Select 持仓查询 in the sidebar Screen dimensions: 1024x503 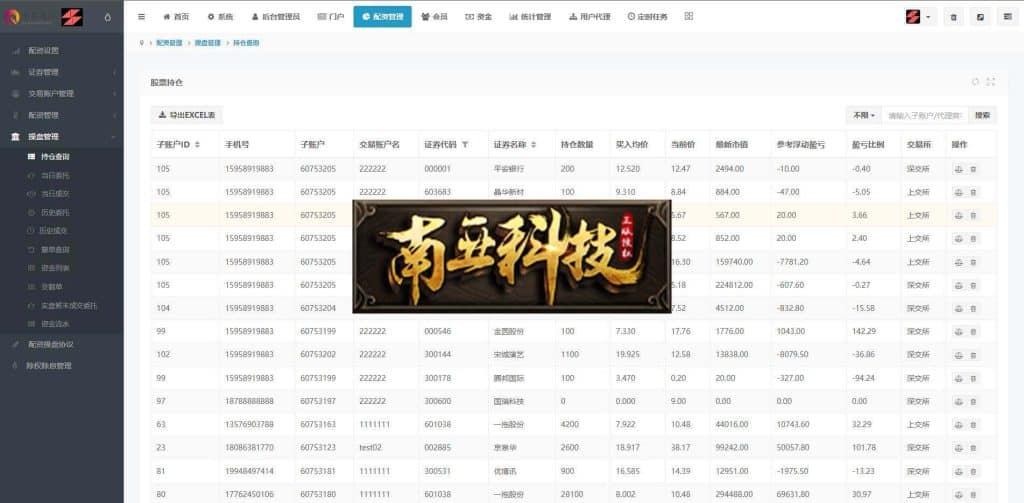[x=55, y=157]
